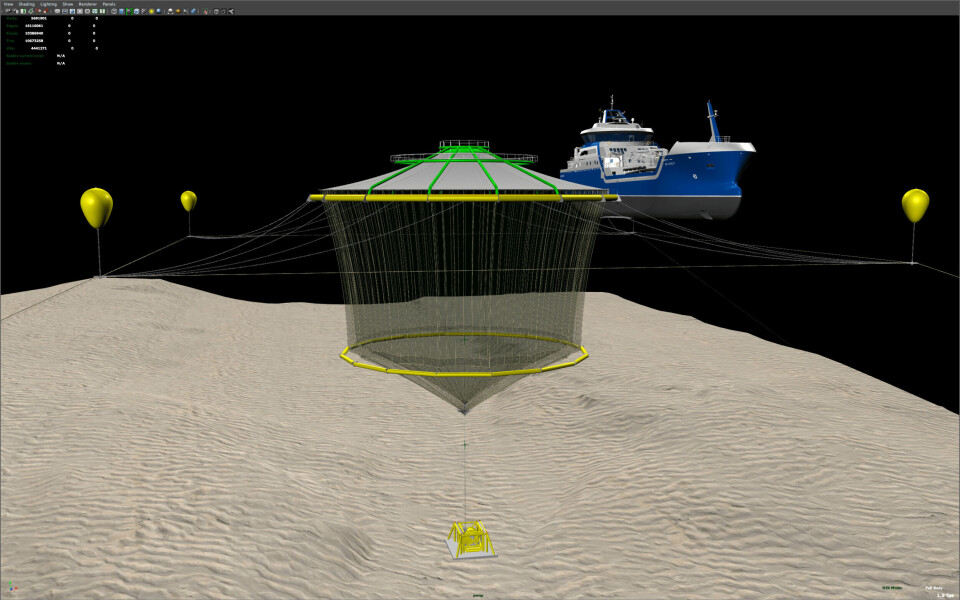Screen dimensions: 960x600
Task: Expand the Renderer menu
Action: tap(87, 4)
